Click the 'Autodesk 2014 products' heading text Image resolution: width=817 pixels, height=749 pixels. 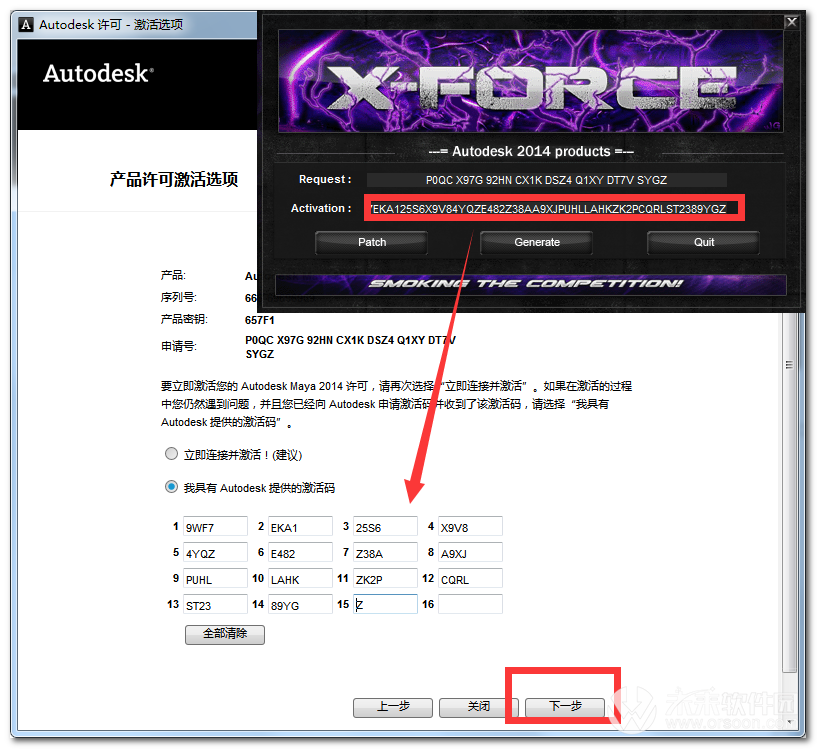tap(530, 151)
